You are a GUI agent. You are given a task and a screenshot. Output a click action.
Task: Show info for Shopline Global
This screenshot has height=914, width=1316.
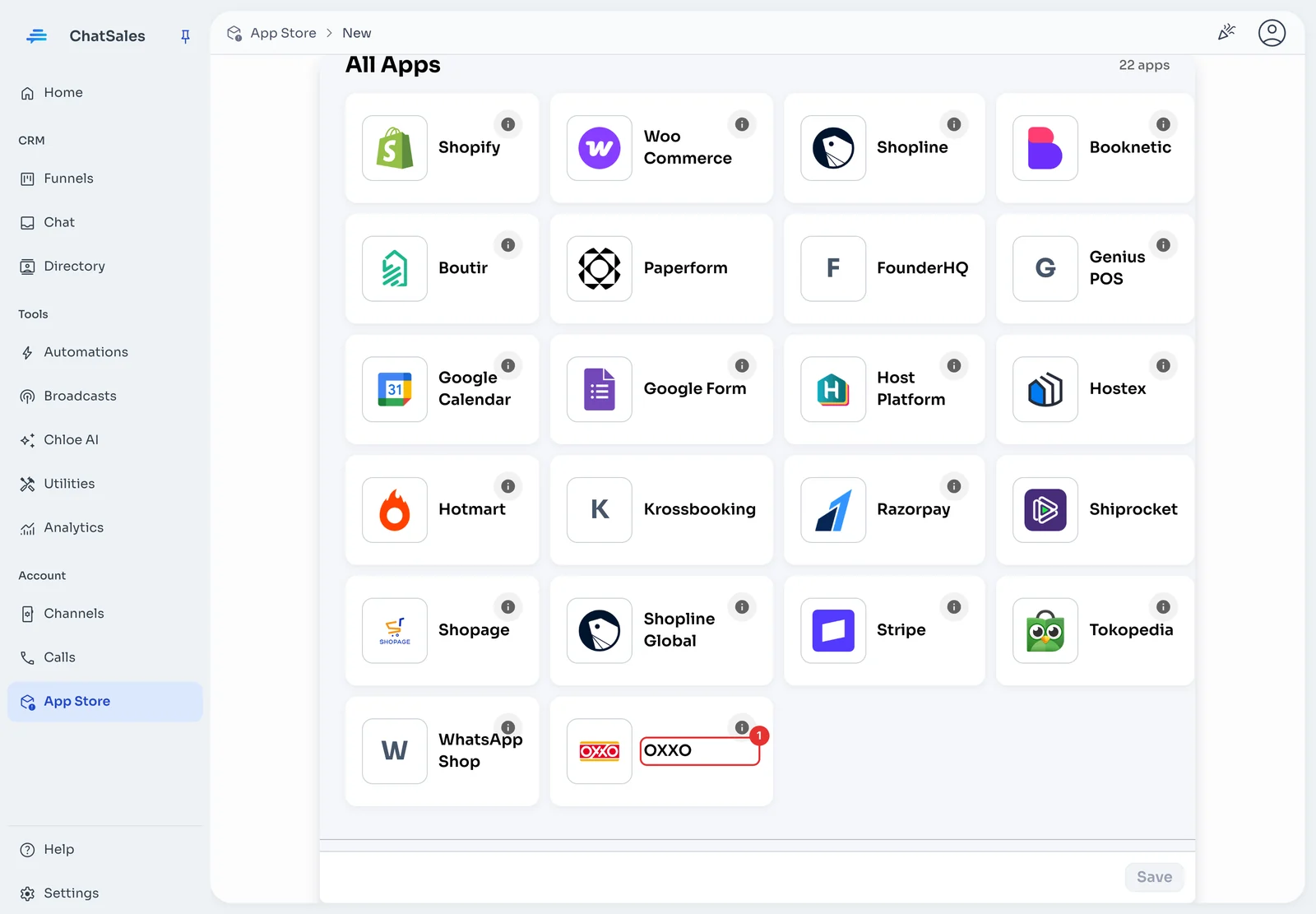tap(742, 607)
